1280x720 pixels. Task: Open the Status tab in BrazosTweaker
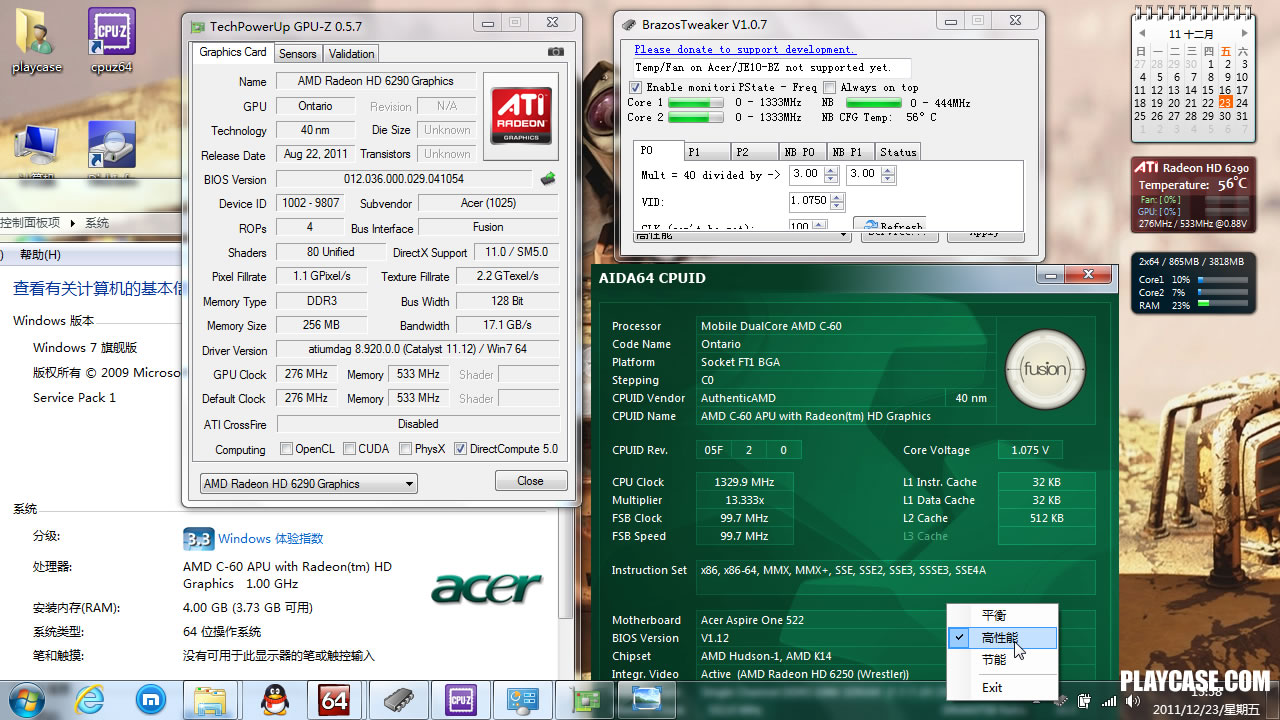898,152
